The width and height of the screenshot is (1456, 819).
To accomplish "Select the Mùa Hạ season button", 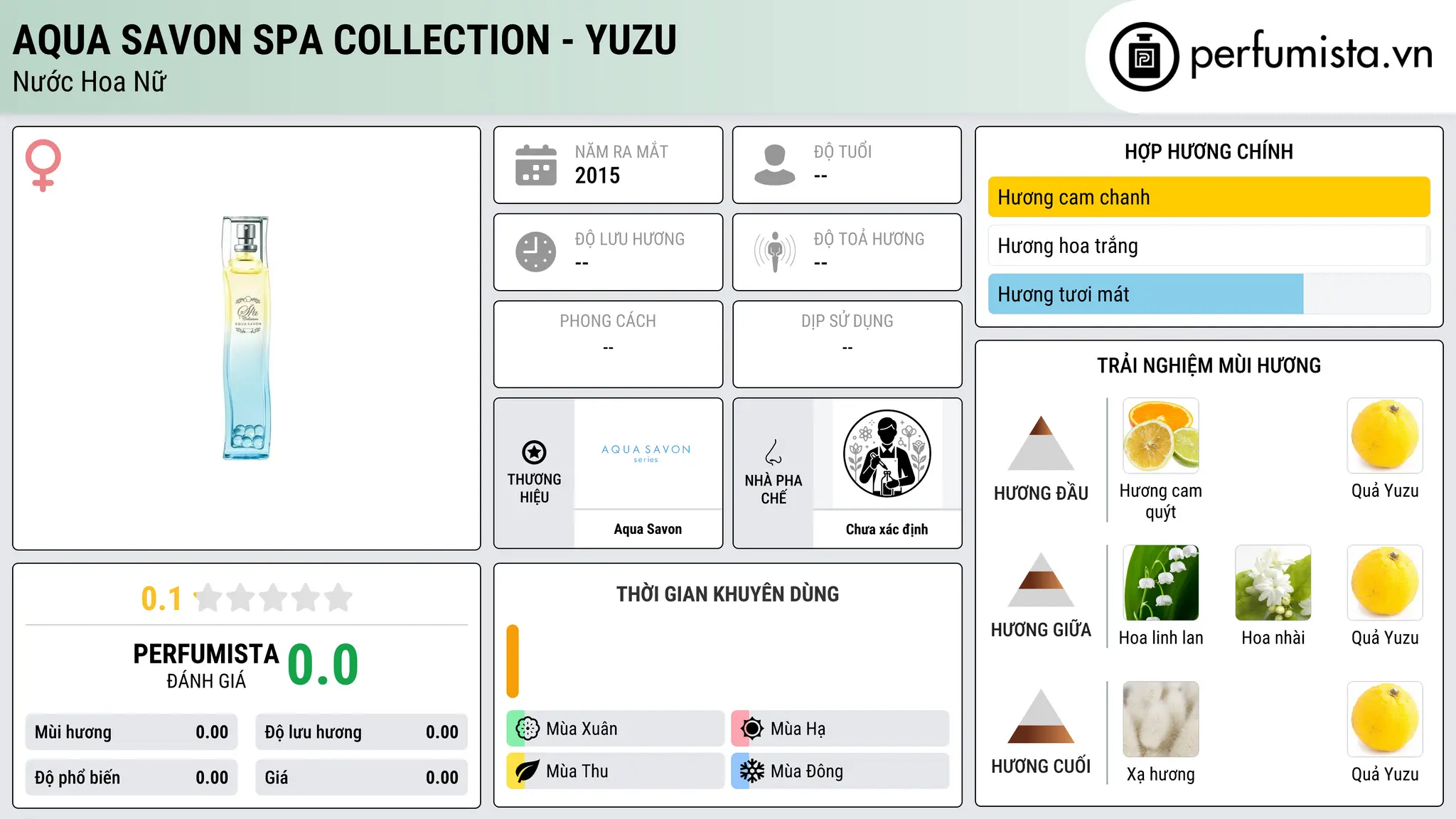I will point(840,729).
